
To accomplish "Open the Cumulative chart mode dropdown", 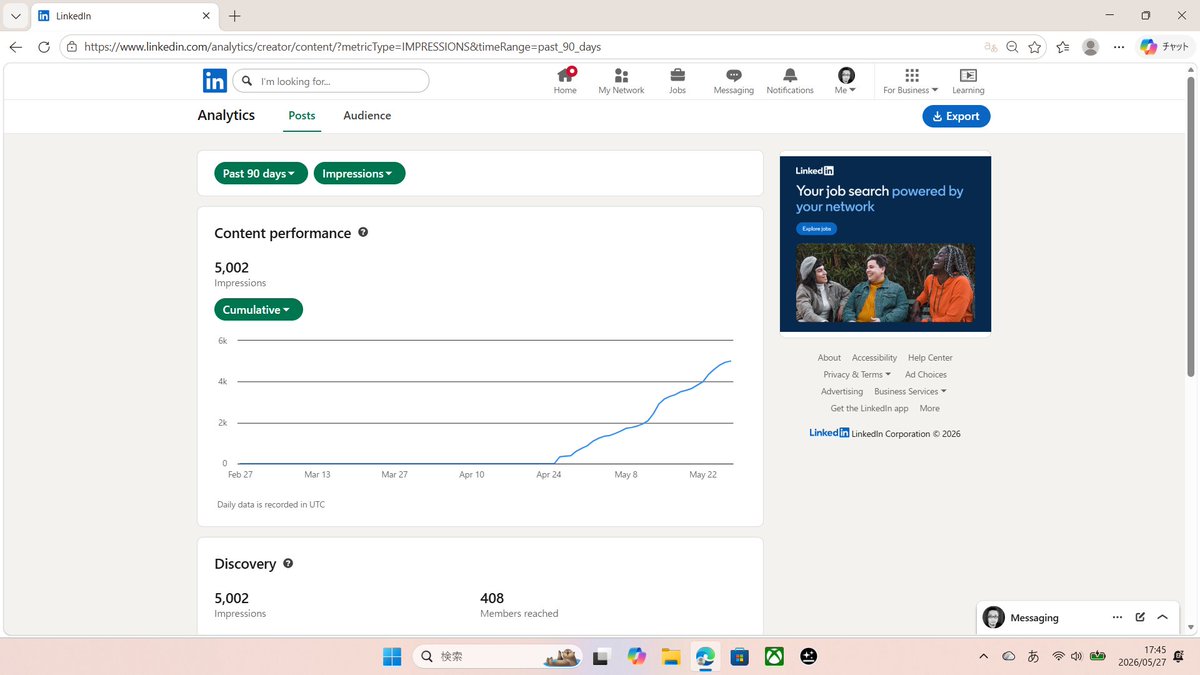I will coord(258,310).
